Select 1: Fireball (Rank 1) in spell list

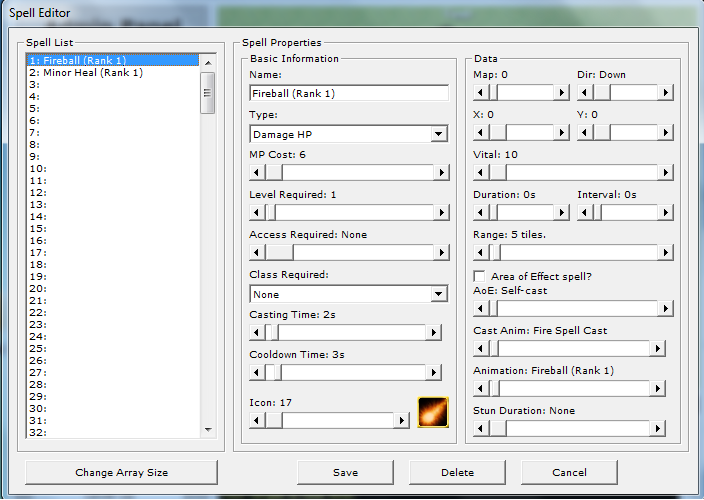pos(113,60)
